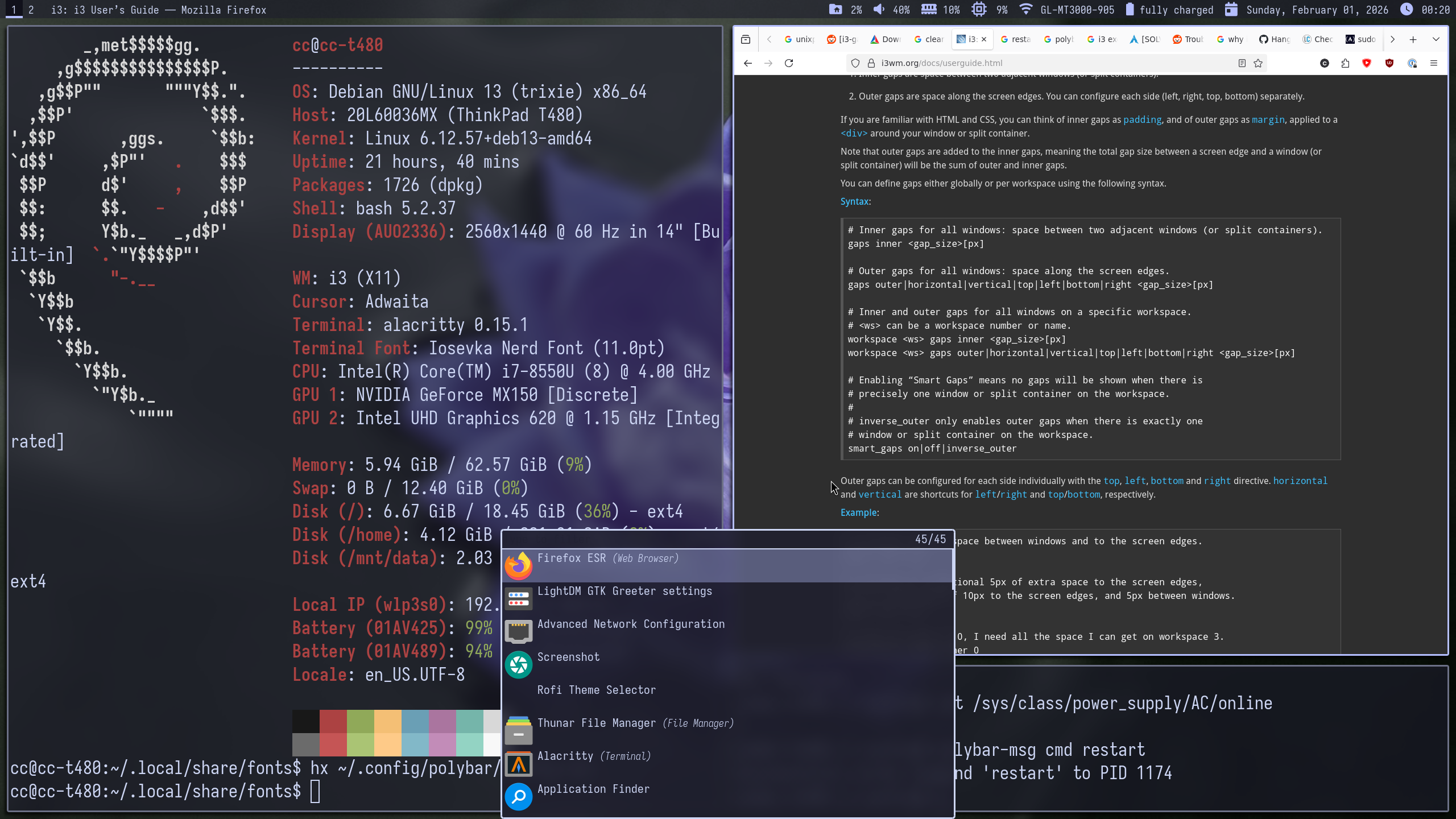This screenshot has height=819, width=1456.
Task: Toggle Firefox reader view
Action: tap(1242, 63)
